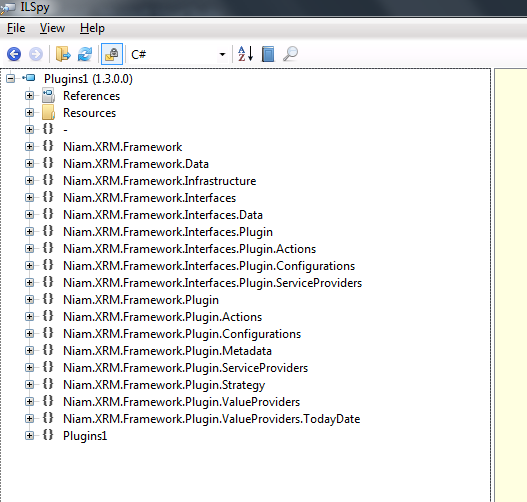Expand Niam.XRM.Framework namespace
The width and height of the screenshot is (527, 502).
pyautogui.click(x=30, y=147)
